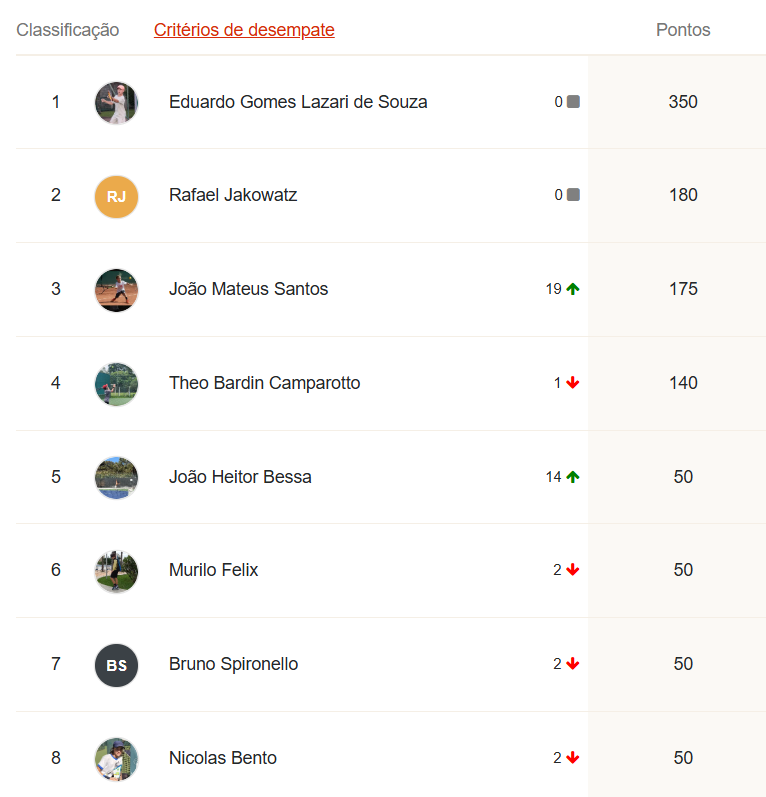
Task: Click the 350 points value
Action: (x=683, y=102)
